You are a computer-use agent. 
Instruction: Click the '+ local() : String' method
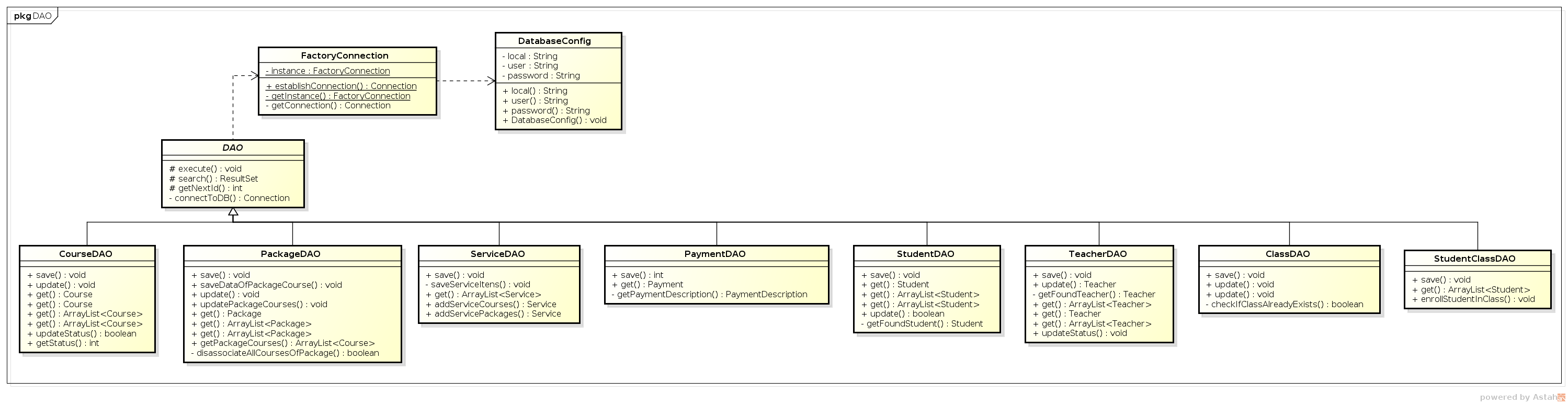(535, 91)
